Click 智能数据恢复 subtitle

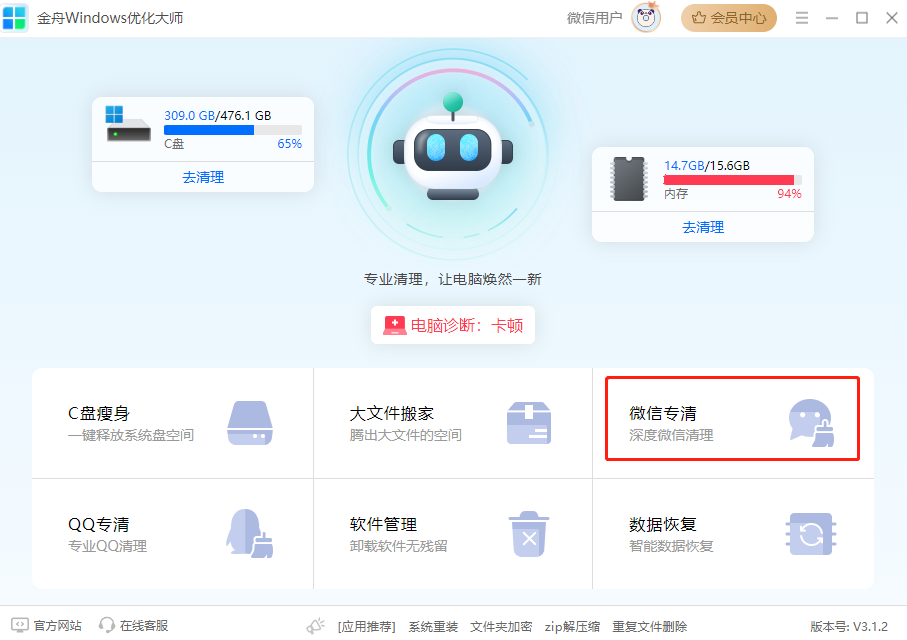click(x=671, y=546)
